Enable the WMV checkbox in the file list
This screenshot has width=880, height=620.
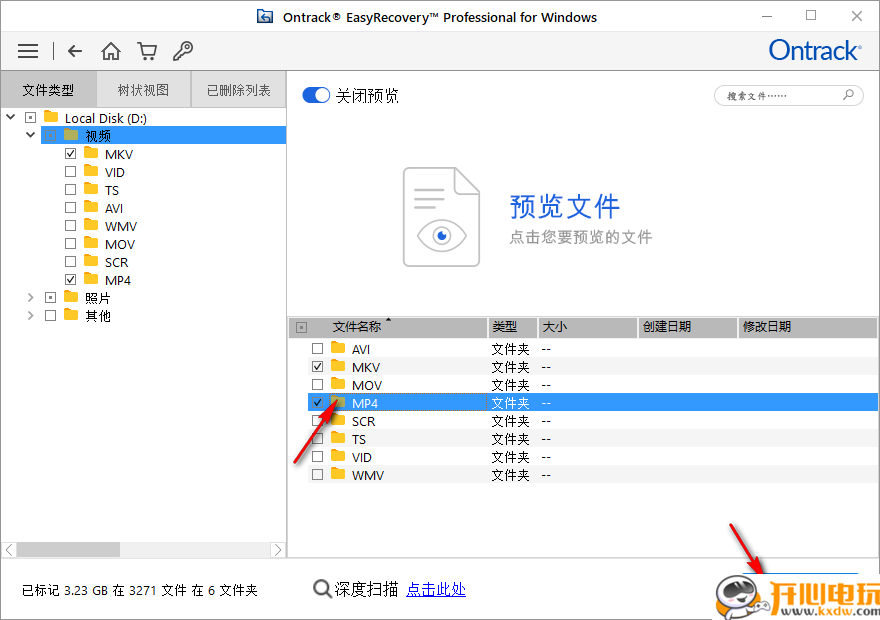[x=317, y=474]
